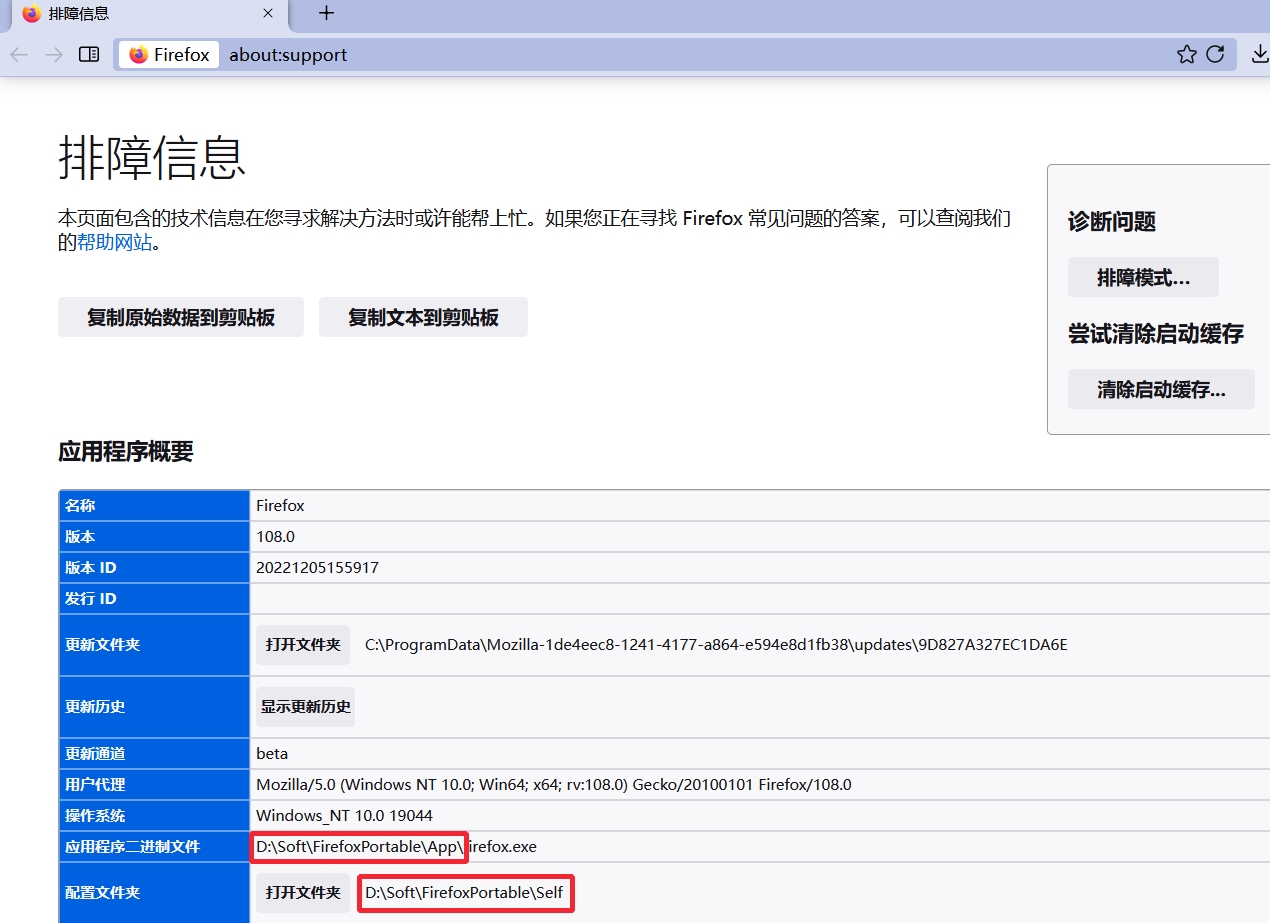Click the version value 108.0
Image resolution: width=1270 pixels, height=923 pixels.
pyautogui.click(x=275, y=537)
